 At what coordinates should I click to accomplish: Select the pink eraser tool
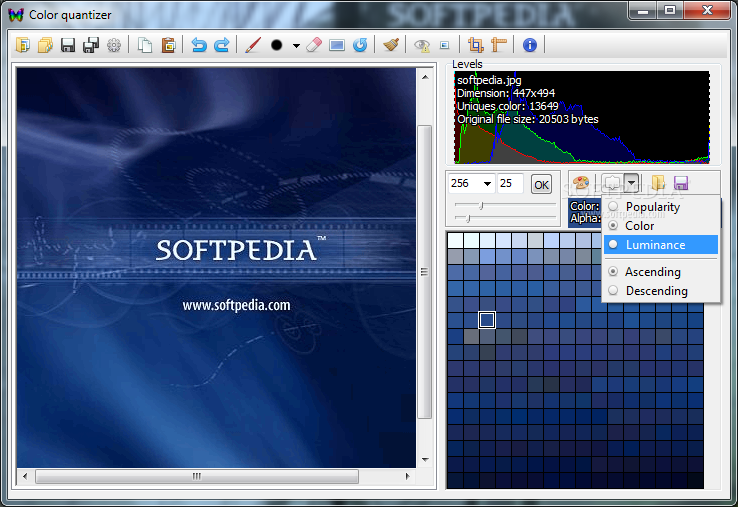pyautogui.click(x=314, y=45)
